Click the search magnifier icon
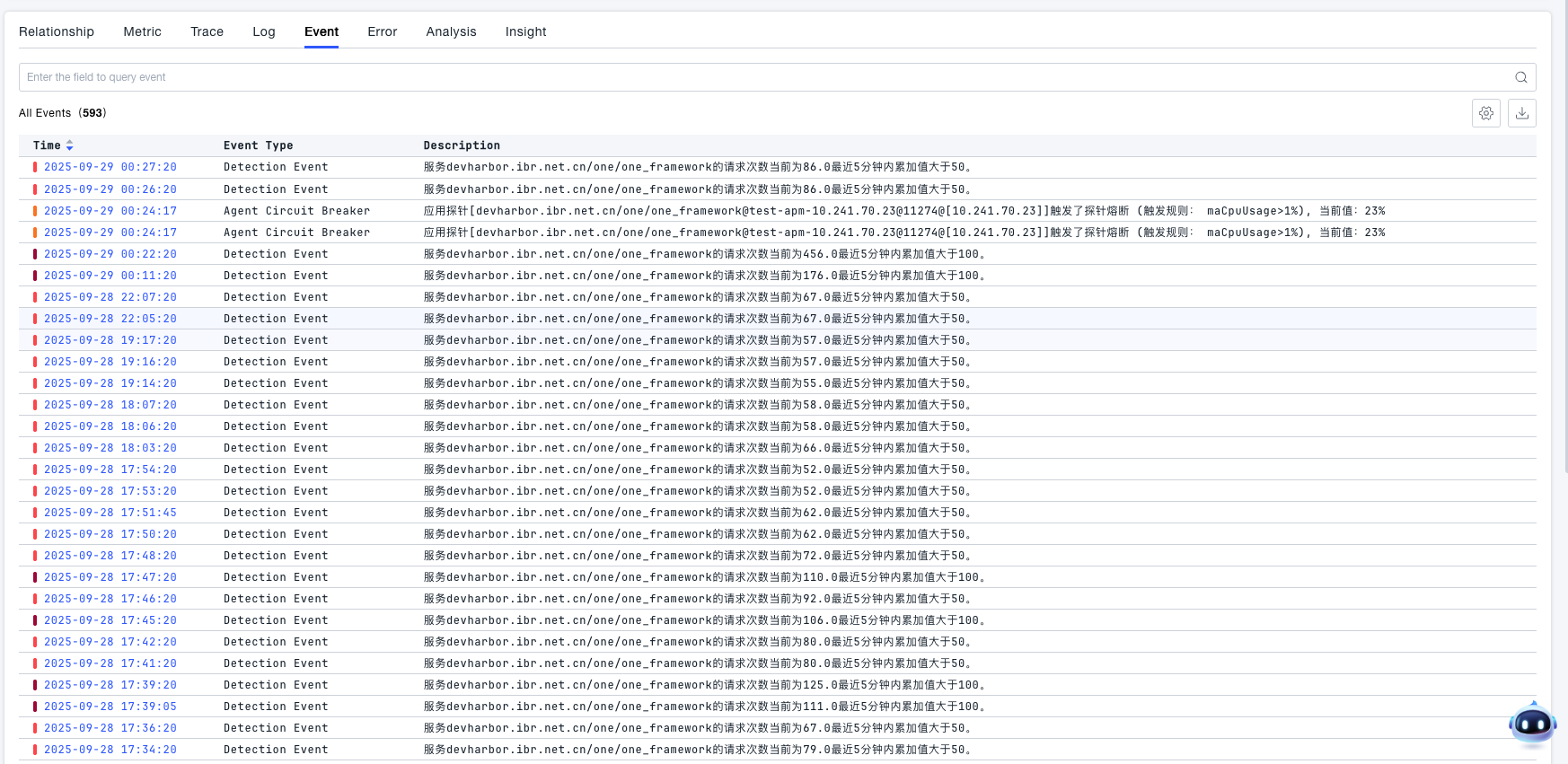This screenshot has width=1568, height=764. coord(1520,77)
